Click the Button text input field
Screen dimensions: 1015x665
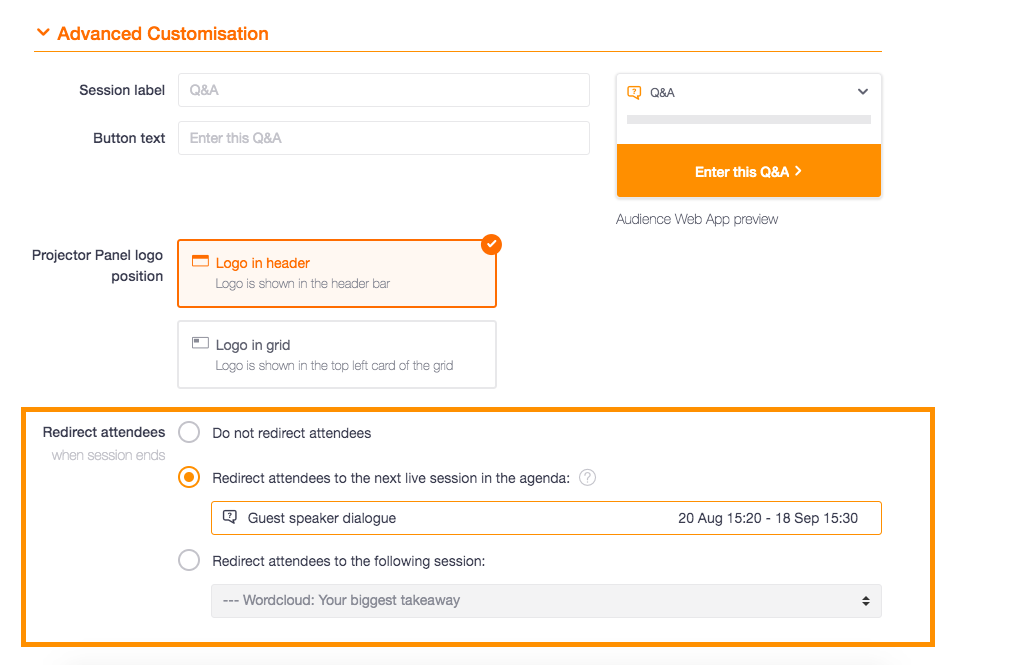click(x=384, y=138)
